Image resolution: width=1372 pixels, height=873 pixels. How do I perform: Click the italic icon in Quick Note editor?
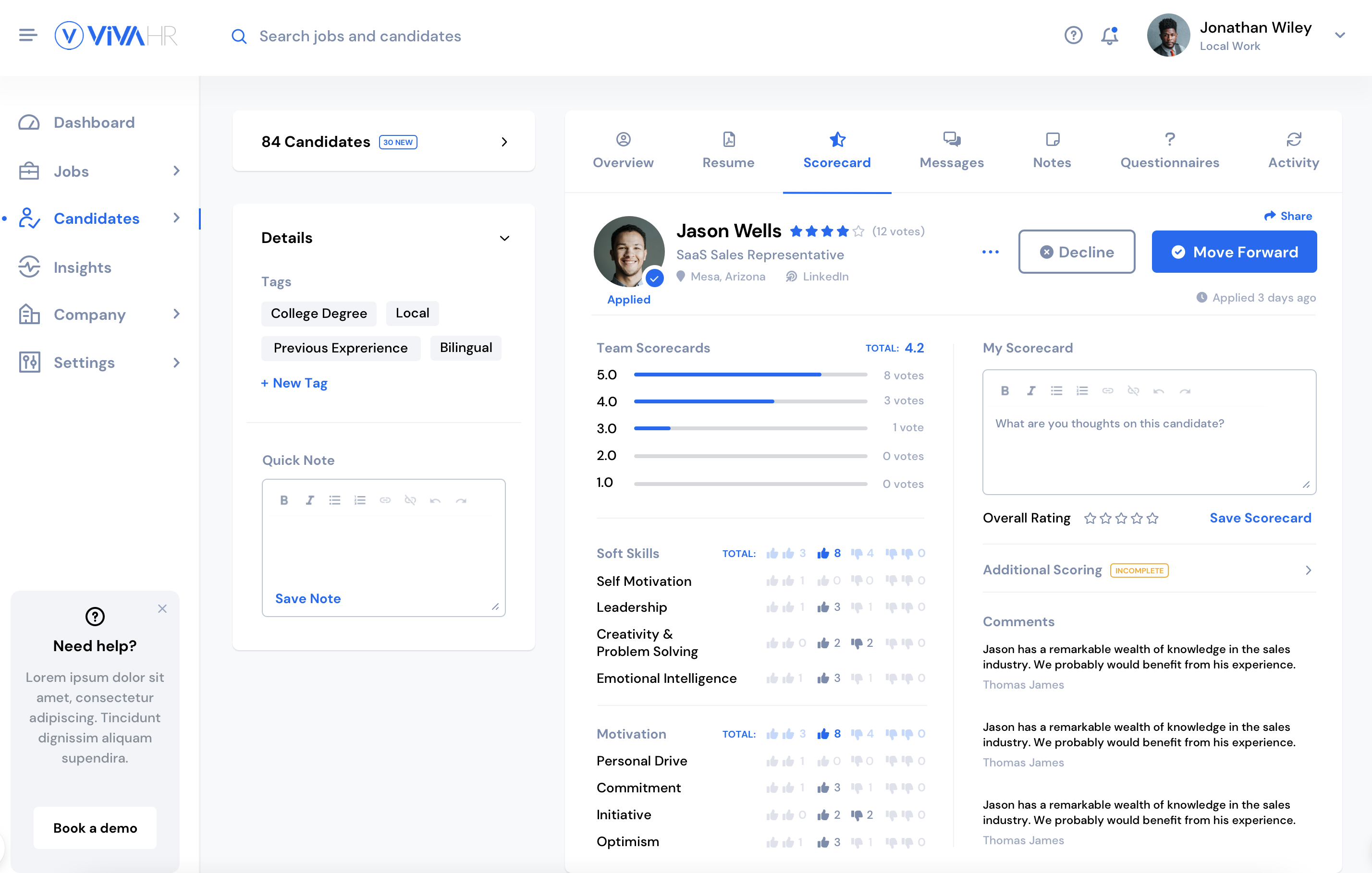point(309,500)
